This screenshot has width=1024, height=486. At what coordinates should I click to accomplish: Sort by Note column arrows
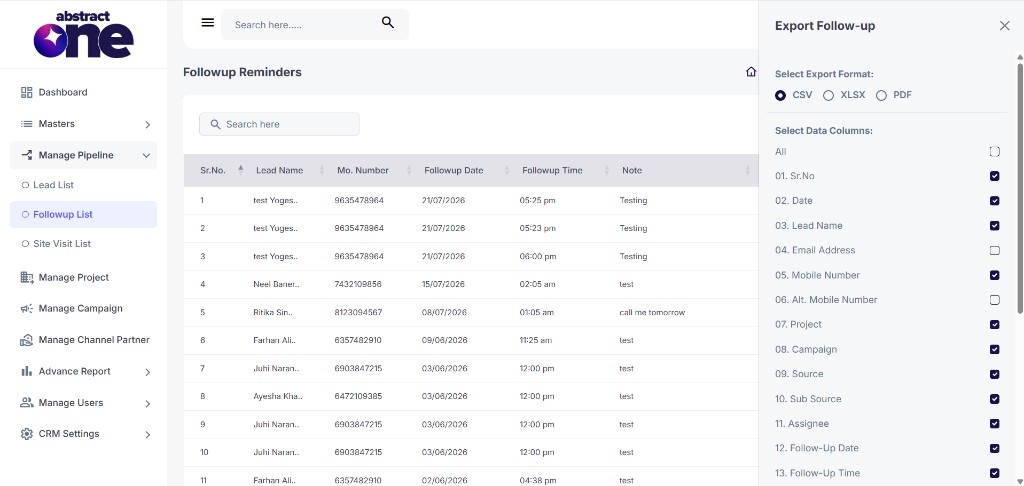[x=748, y=170]
